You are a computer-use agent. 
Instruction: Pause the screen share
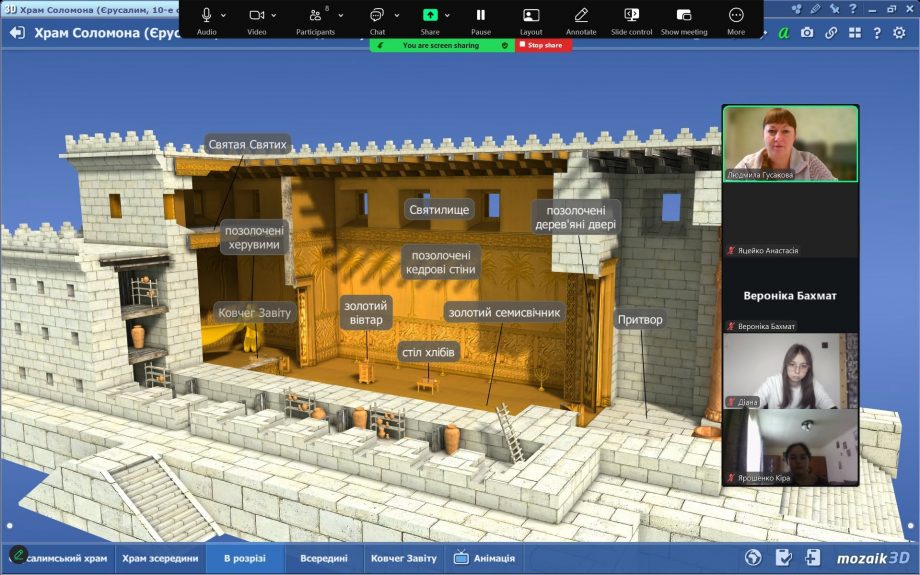[481, 20]
